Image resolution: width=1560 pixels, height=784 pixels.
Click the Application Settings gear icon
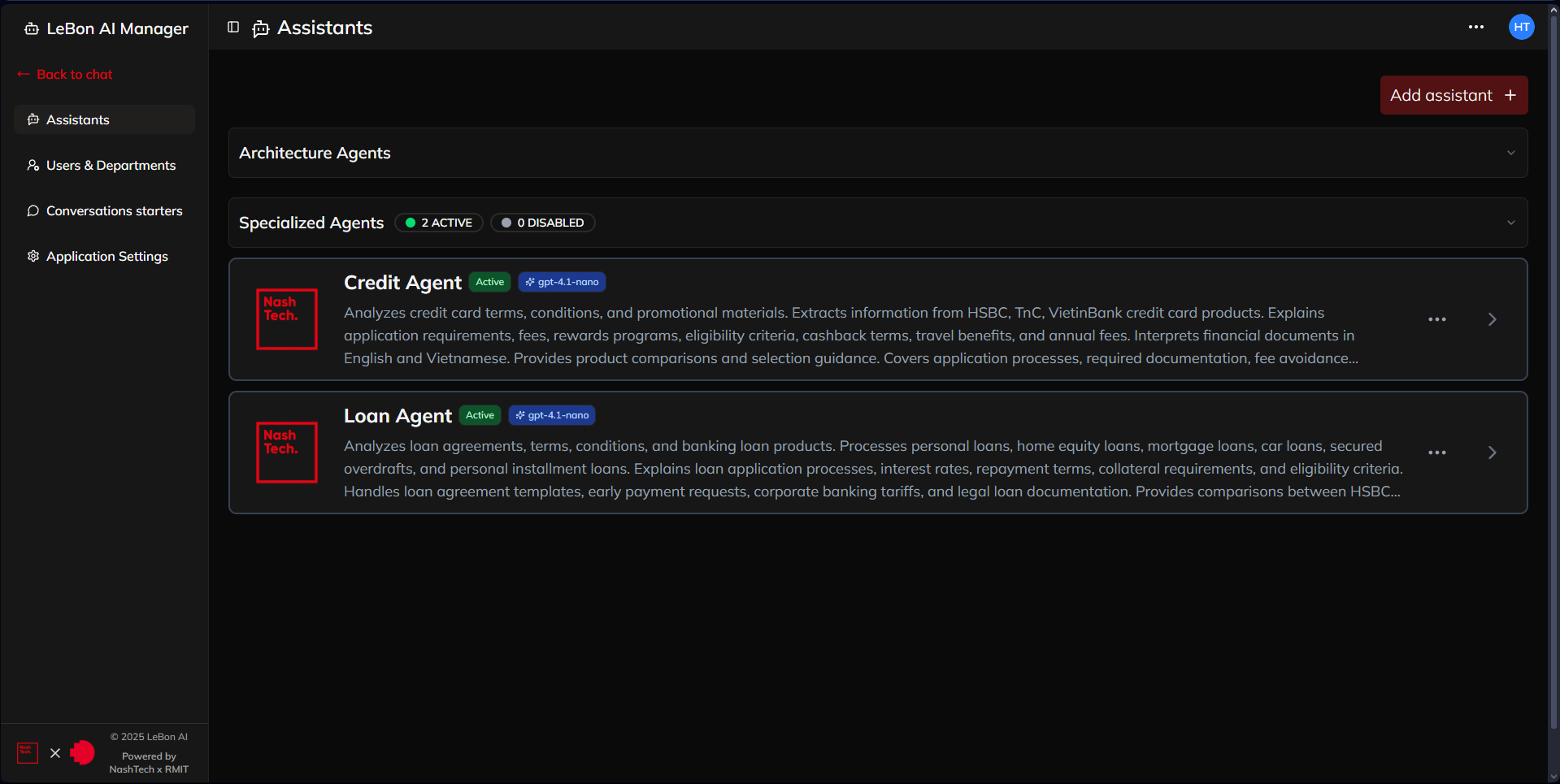point(33,256)
